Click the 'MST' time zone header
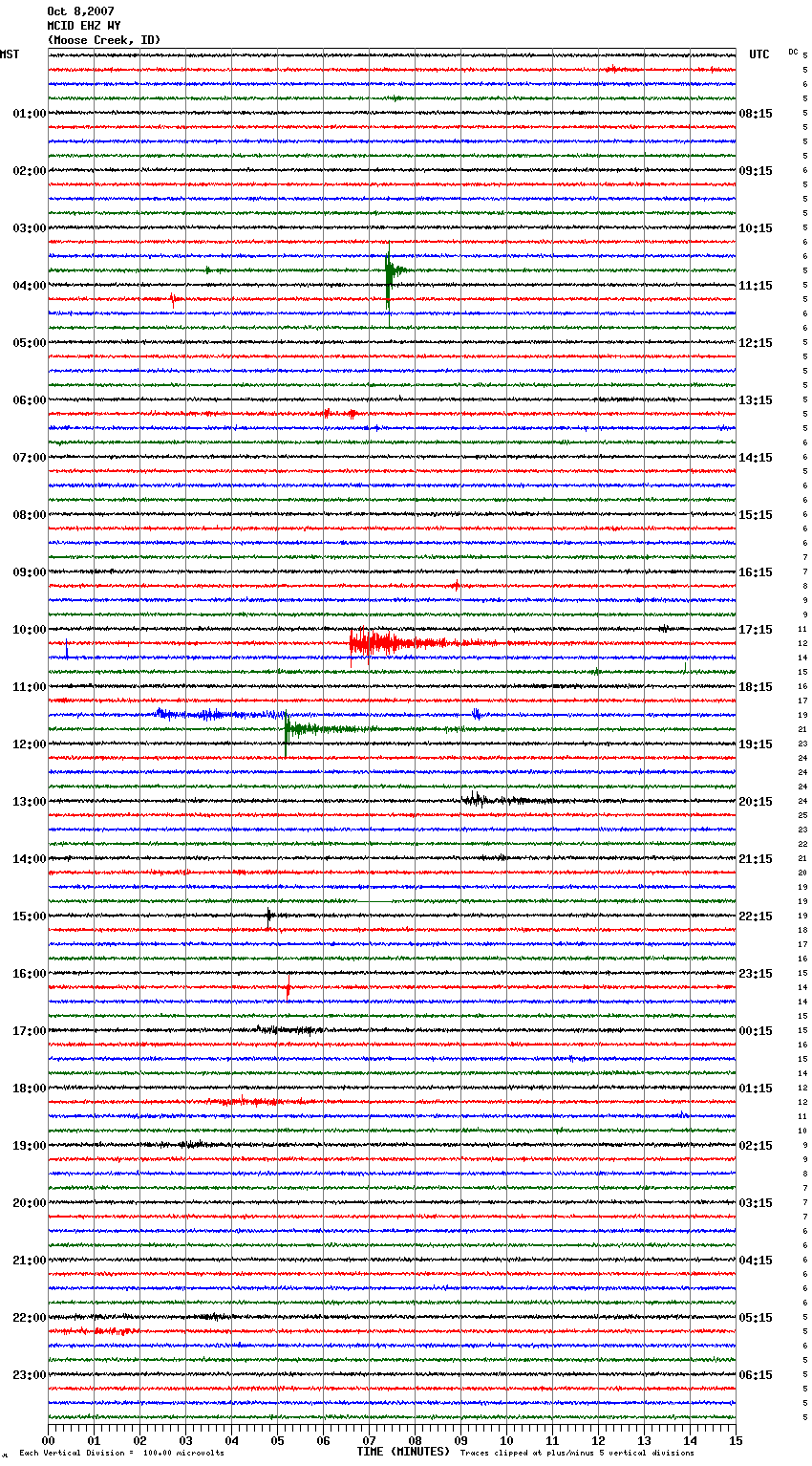Screen dimensions: 812x1466 point(10,54)
